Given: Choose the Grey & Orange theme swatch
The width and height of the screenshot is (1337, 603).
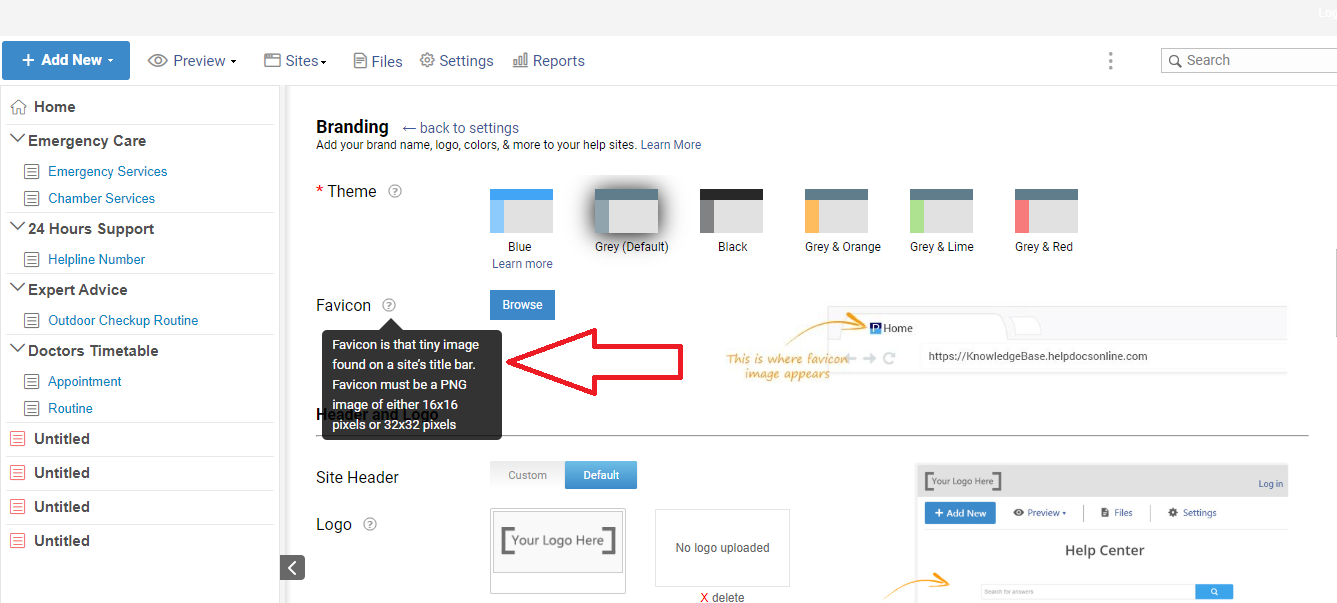Looking at the screenshot, I should tap(836, 211).
